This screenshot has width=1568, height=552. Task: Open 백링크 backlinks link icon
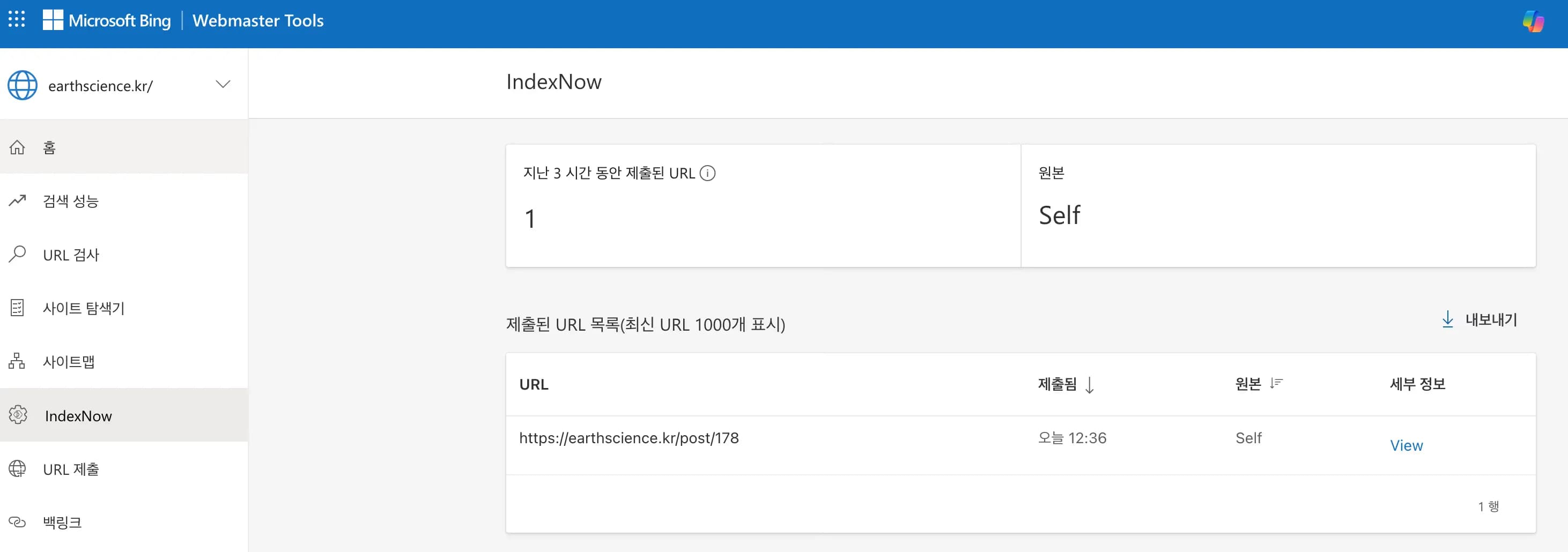[18, 521]
